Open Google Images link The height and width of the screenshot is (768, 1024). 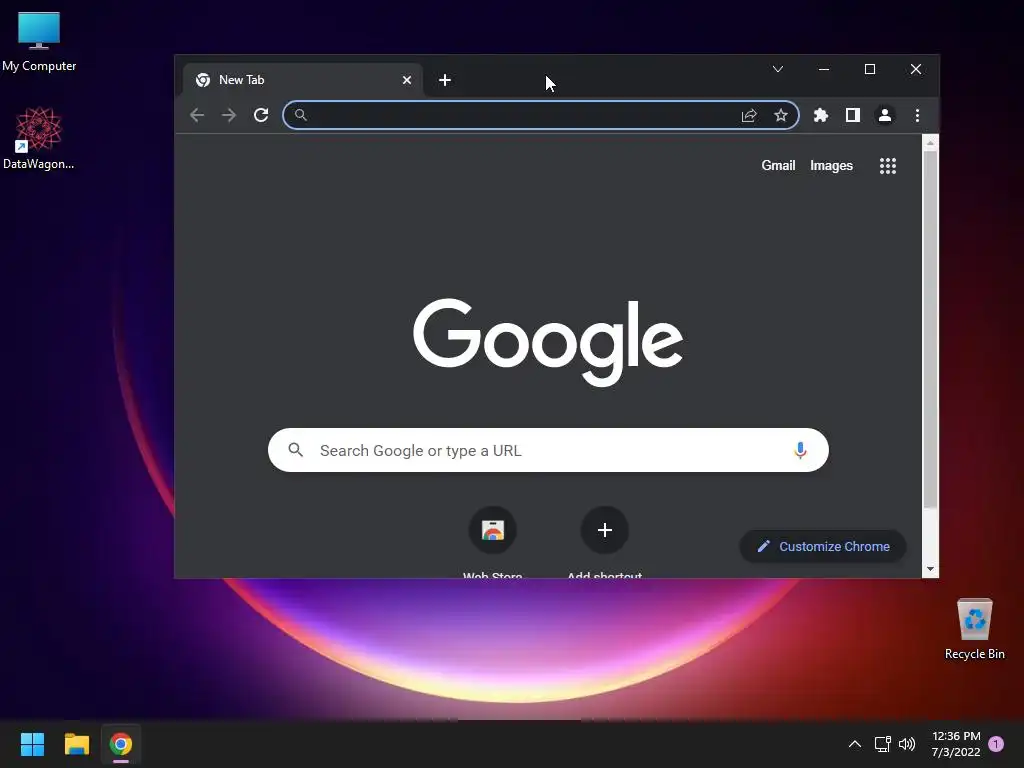(831, 165)
